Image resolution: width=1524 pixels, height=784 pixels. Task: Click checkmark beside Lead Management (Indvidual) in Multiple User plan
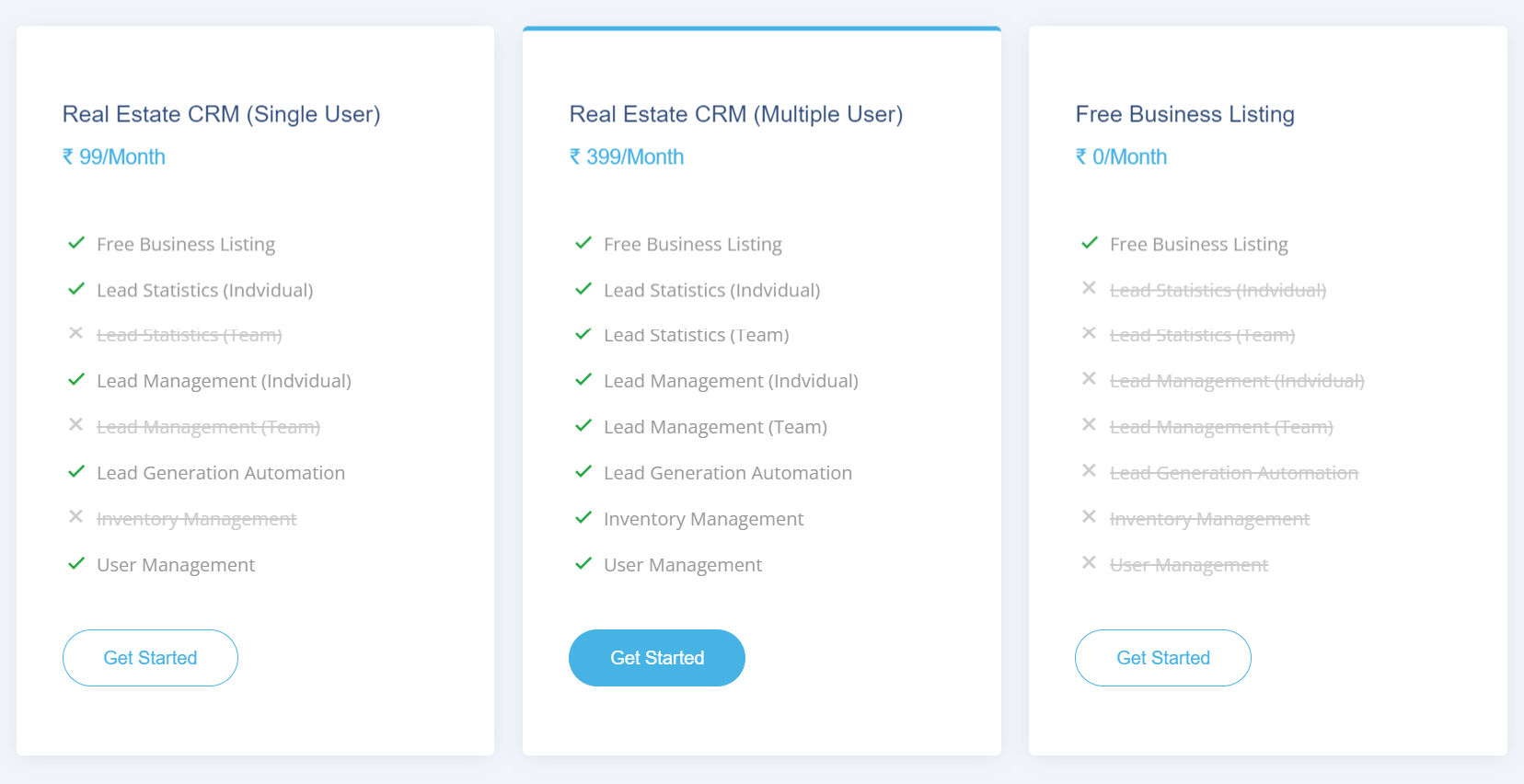coord(583,379)
